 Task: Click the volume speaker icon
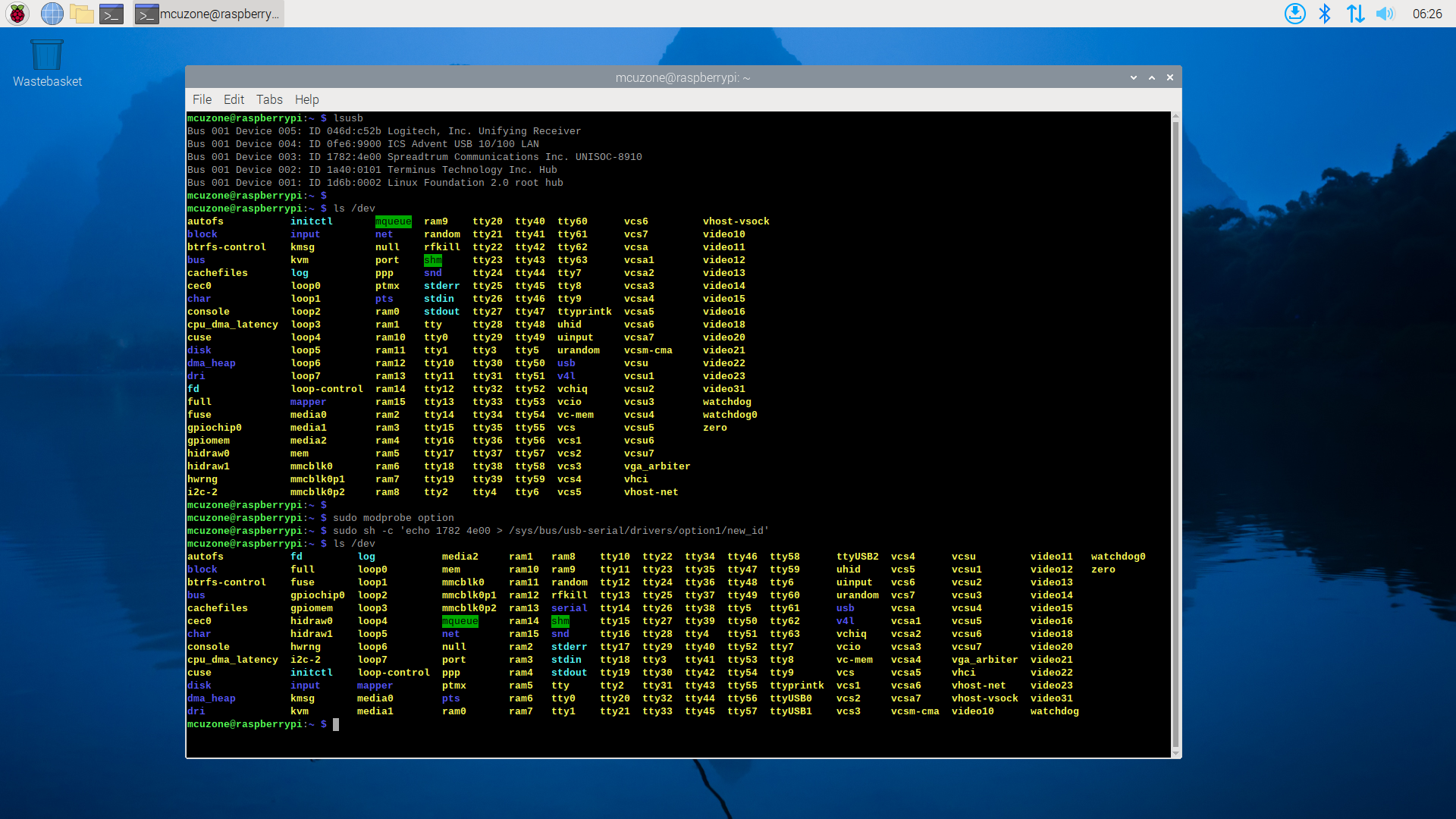(1385, 14)
